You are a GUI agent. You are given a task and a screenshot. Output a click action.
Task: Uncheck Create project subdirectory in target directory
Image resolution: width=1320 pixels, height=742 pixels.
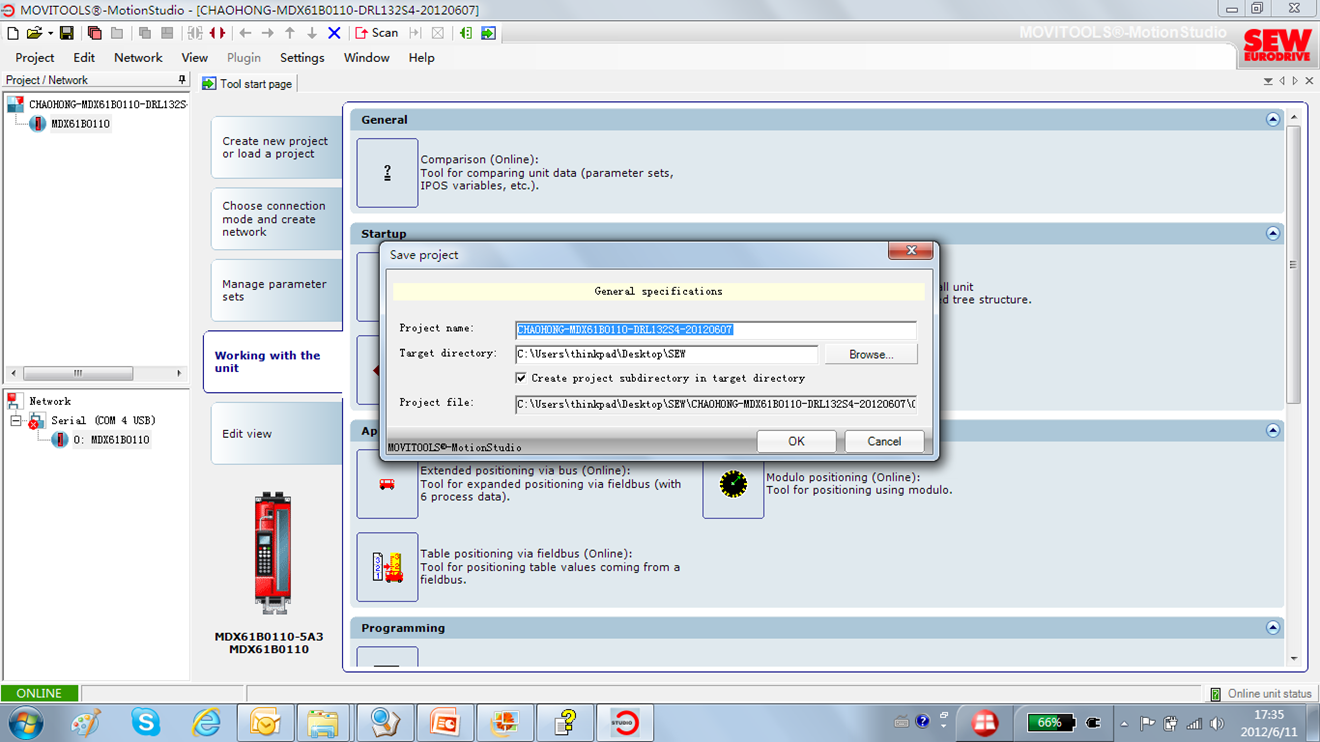point(521,378)
